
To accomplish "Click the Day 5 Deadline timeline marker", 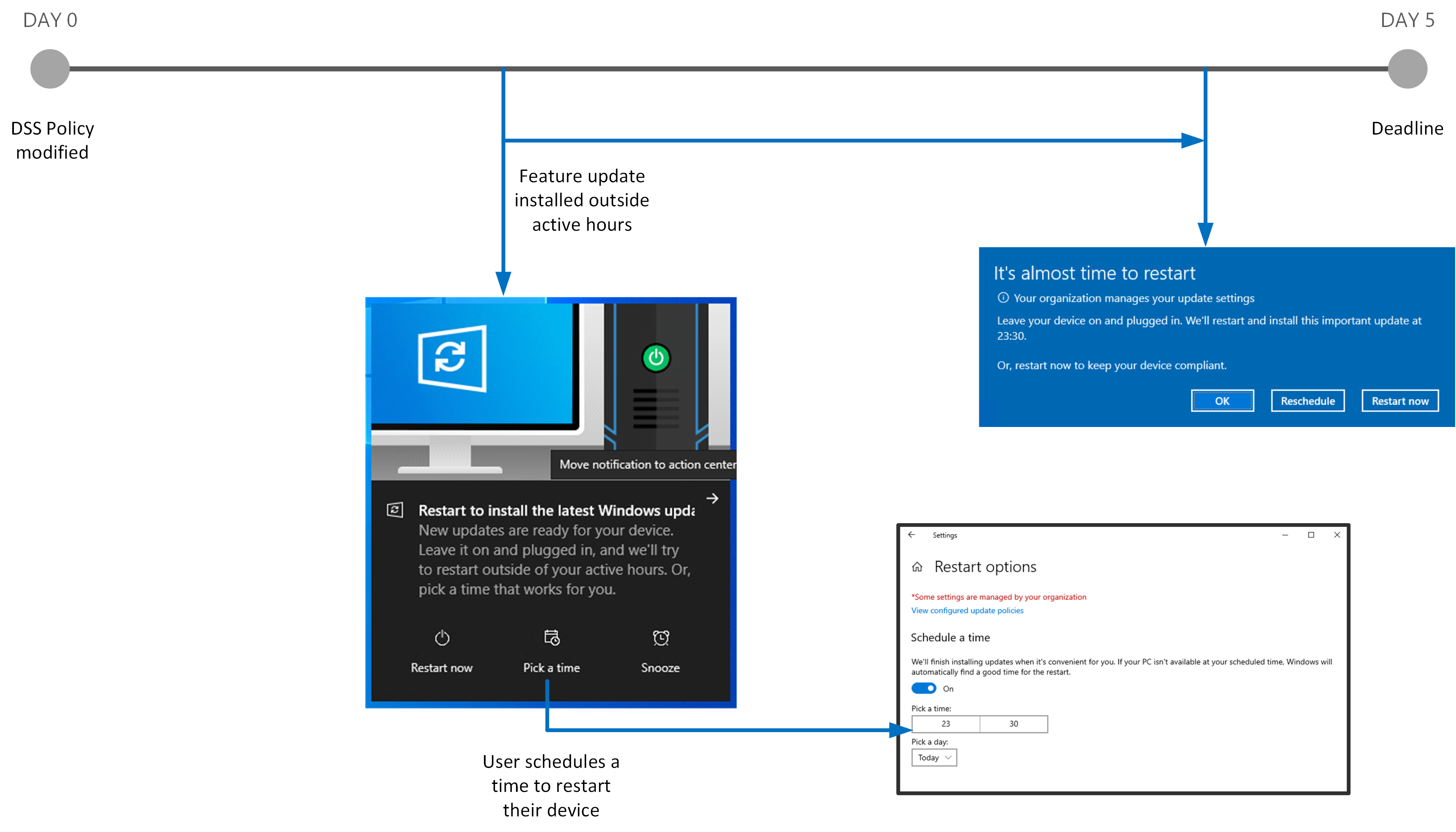I will [x=1407, y=69].
